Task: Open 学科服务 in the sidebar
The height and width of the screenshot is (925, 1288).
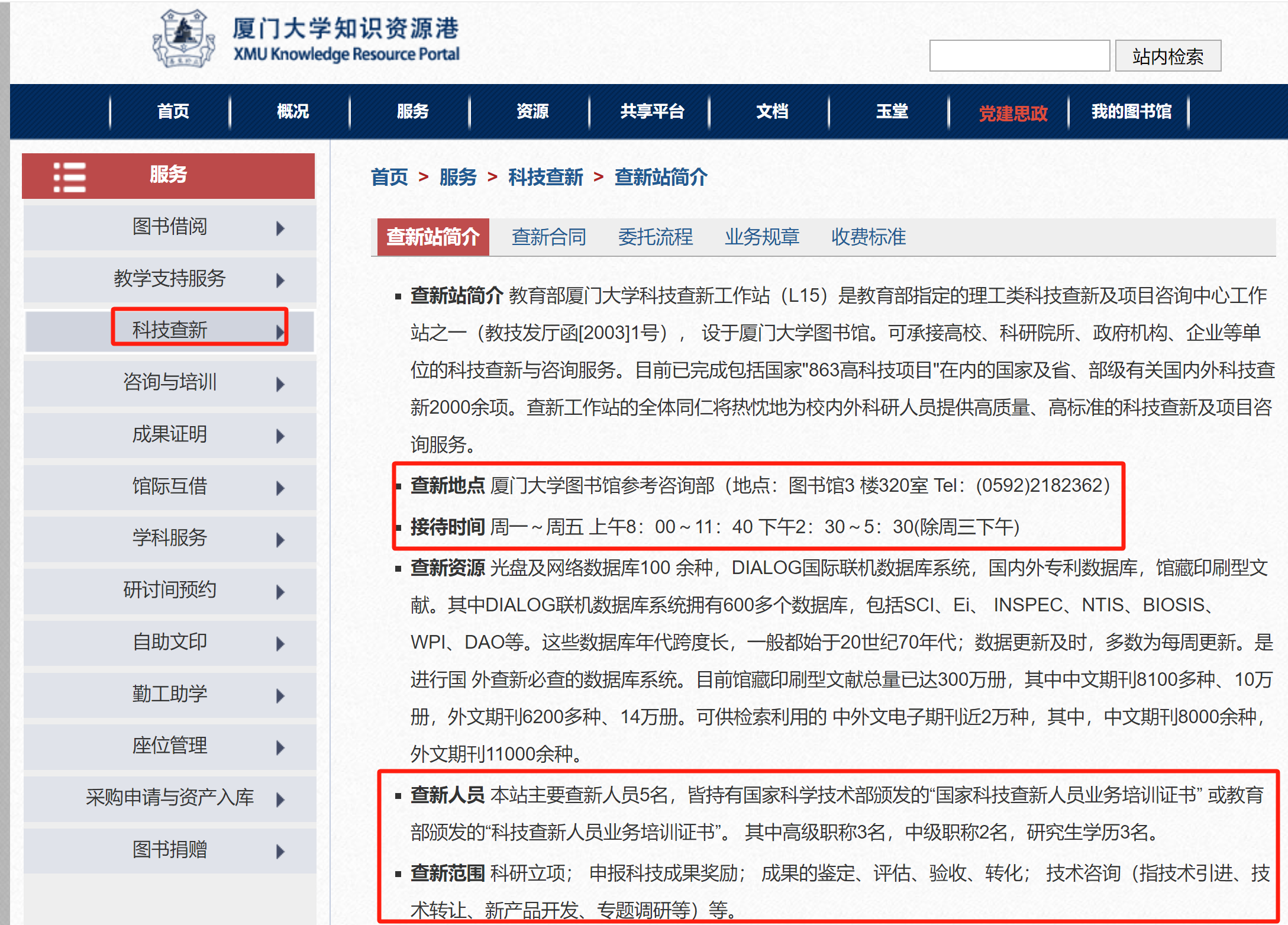Action: click(170, 539)
